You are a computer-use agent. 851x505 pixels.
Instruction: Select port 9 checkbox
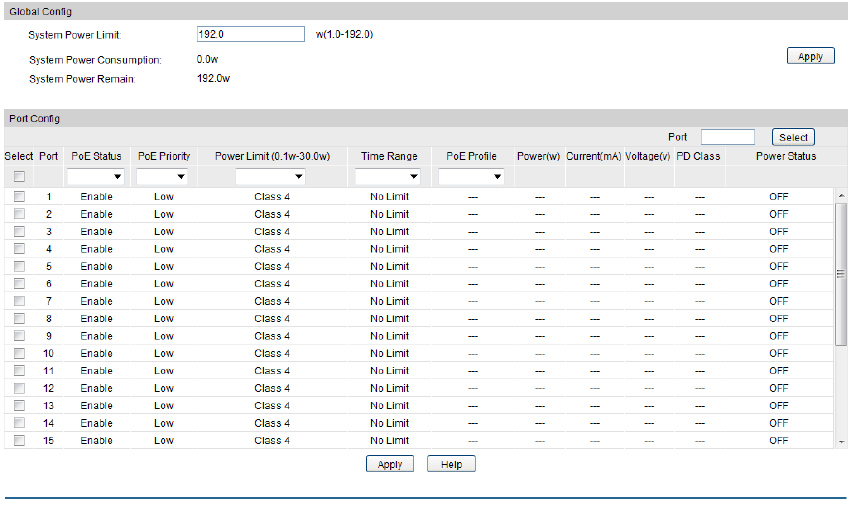(20, 336)
